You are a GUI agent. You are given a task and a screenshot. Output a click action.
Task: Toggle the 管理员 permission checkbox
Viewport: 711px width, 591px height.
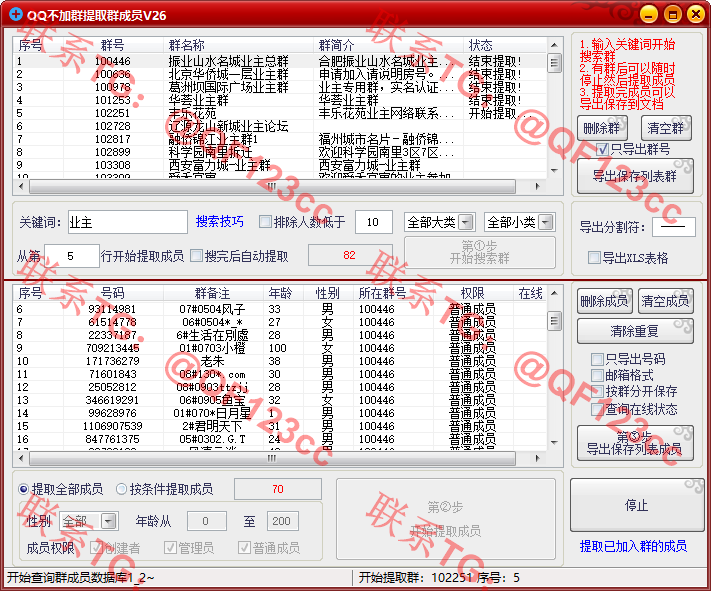pos(170,548)
